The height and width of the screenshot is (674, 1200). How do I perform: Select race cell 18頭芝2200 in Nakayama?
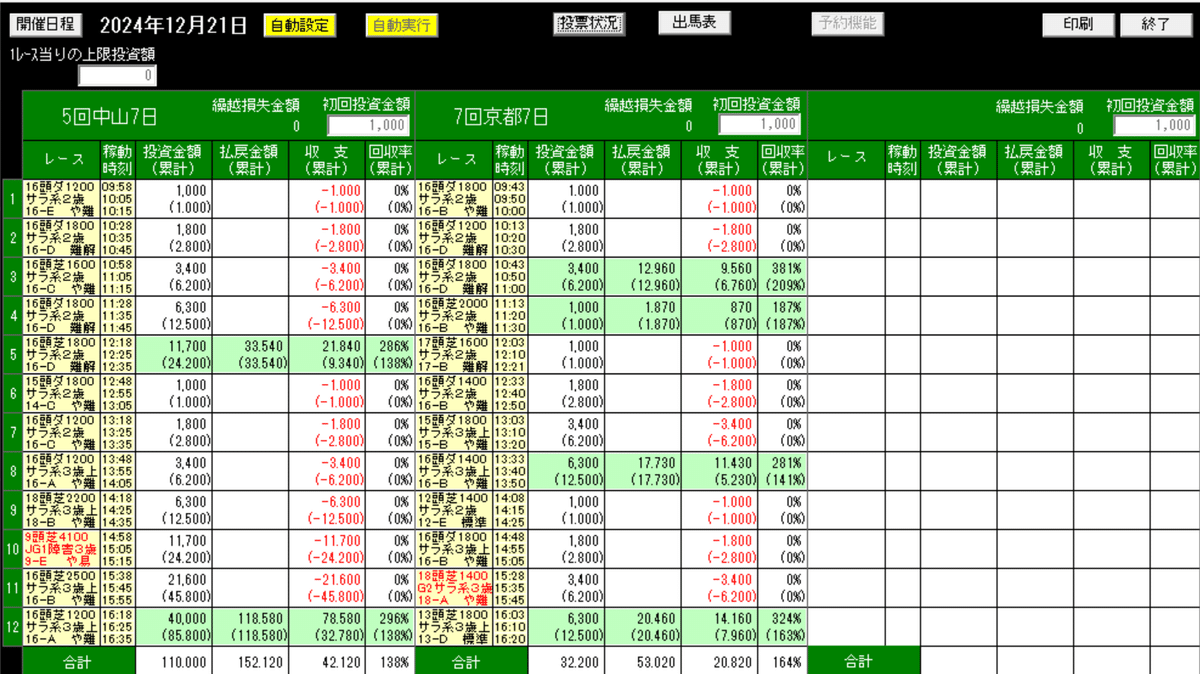(x=61, y=510)
